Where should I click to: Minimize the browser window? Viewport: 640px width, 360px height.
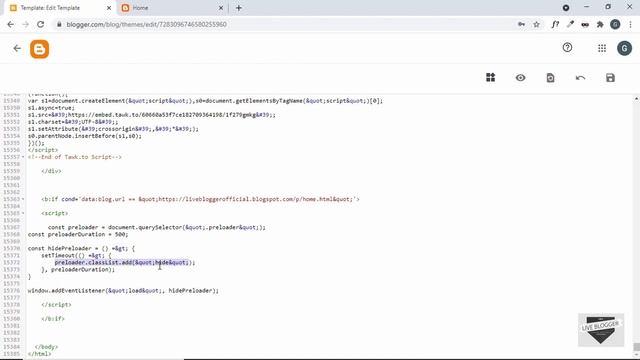(587, 7)
